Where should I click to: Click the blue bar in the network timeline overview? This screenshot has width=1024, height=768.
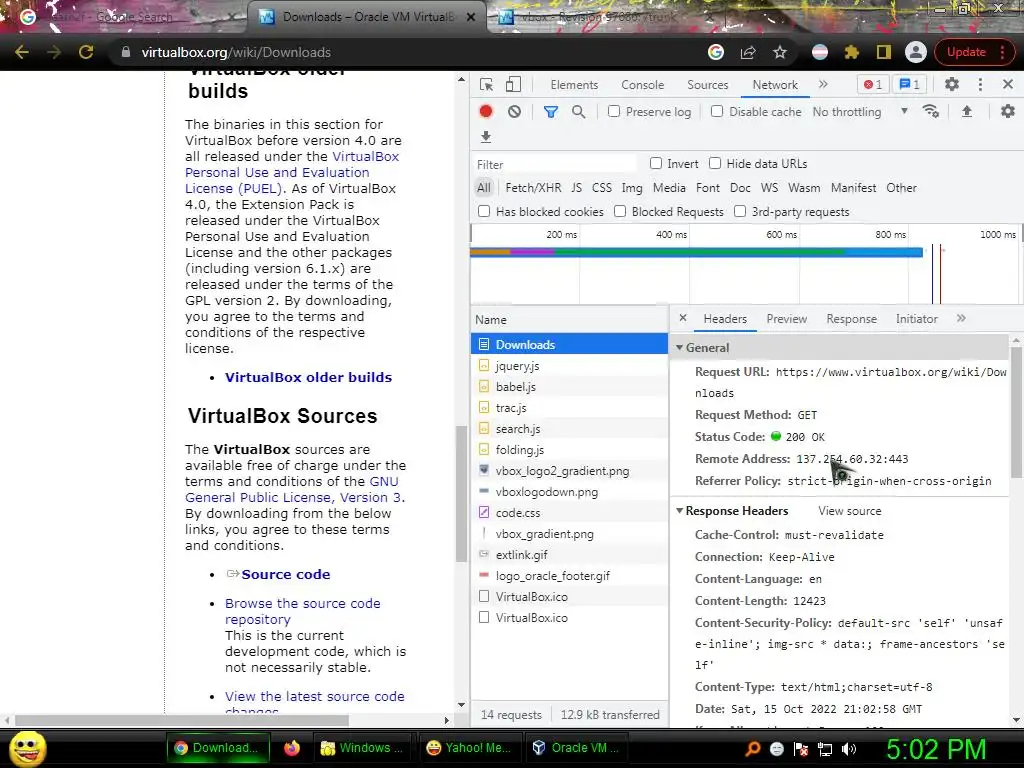click(696, 253)
